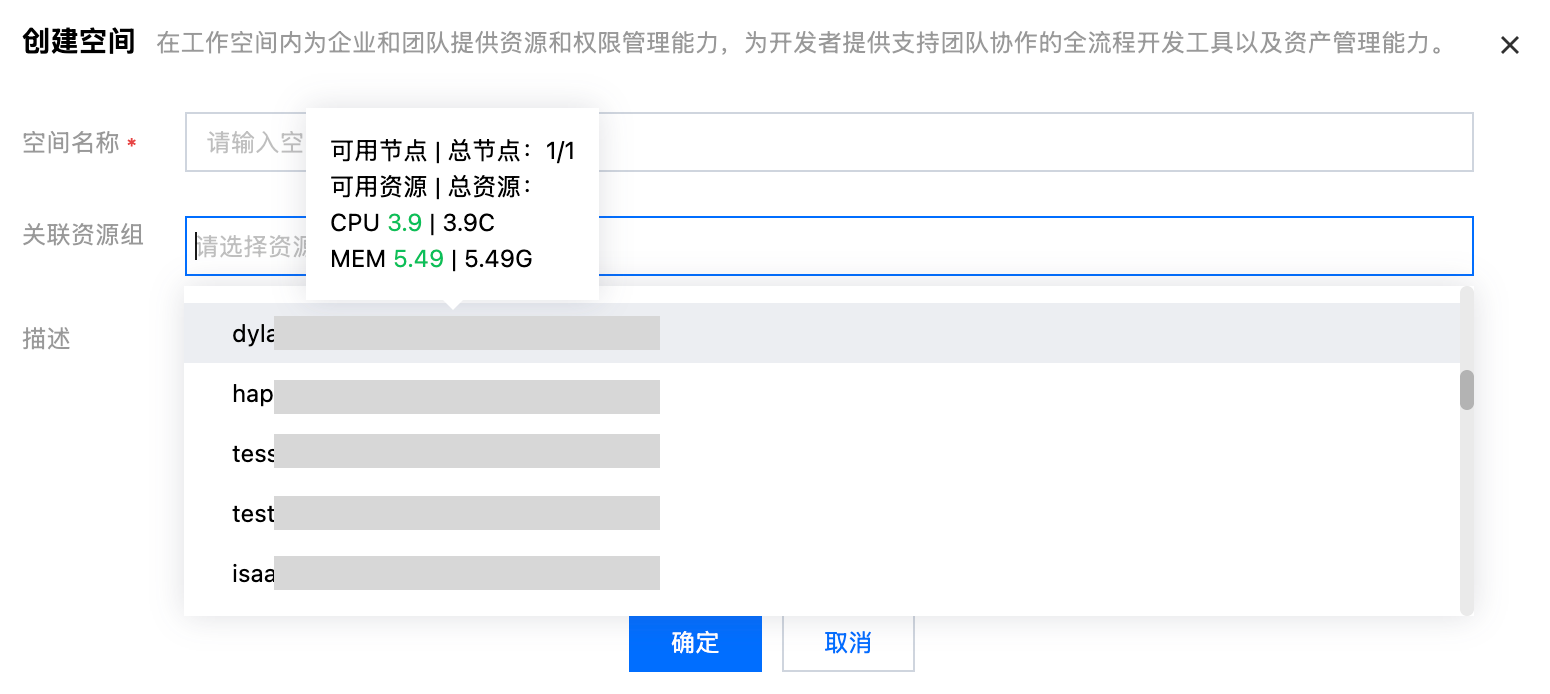Click the 空间名称 input field
The height and width of the screenshot is (694, 1550).
click(1000, 142)
